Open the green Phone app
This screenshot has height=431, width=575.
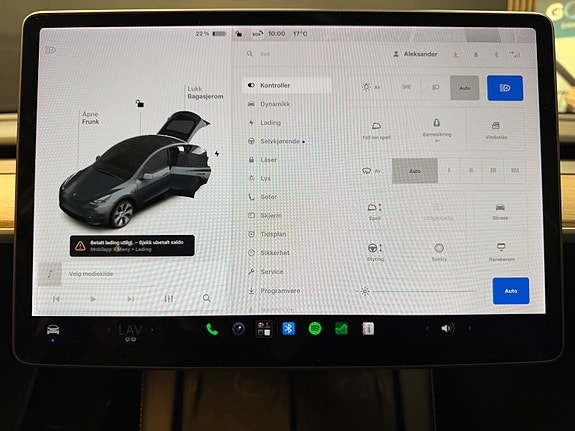(212, 329)
